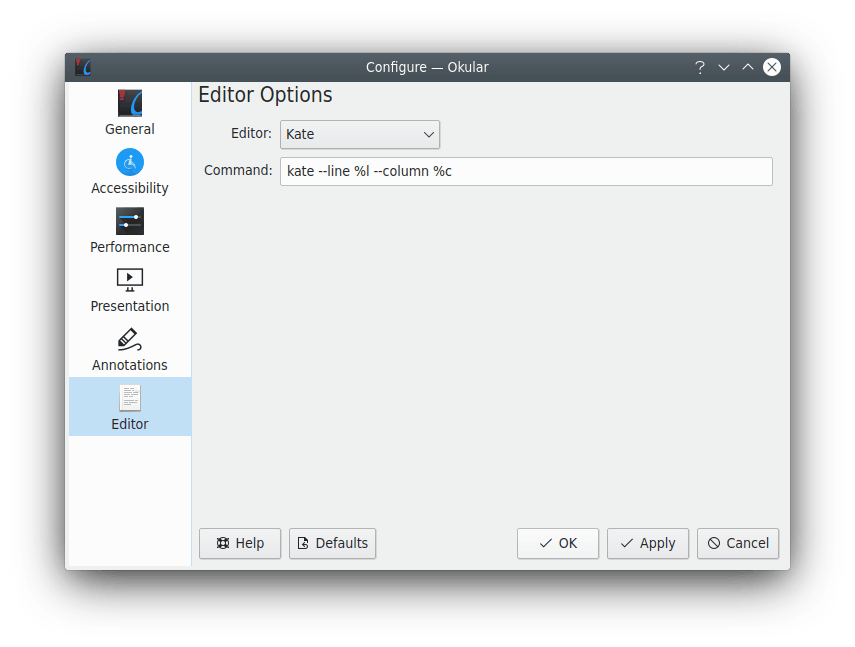Select the Accessibility wheelchair icon
Viewport: 855px width, 647px height.
130,162
